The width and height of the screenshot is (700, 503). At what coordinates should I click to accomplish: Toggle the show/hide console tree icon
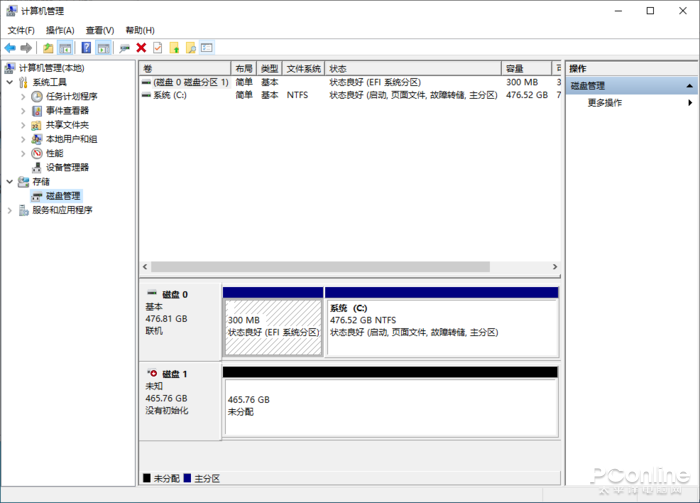[65, 48]
